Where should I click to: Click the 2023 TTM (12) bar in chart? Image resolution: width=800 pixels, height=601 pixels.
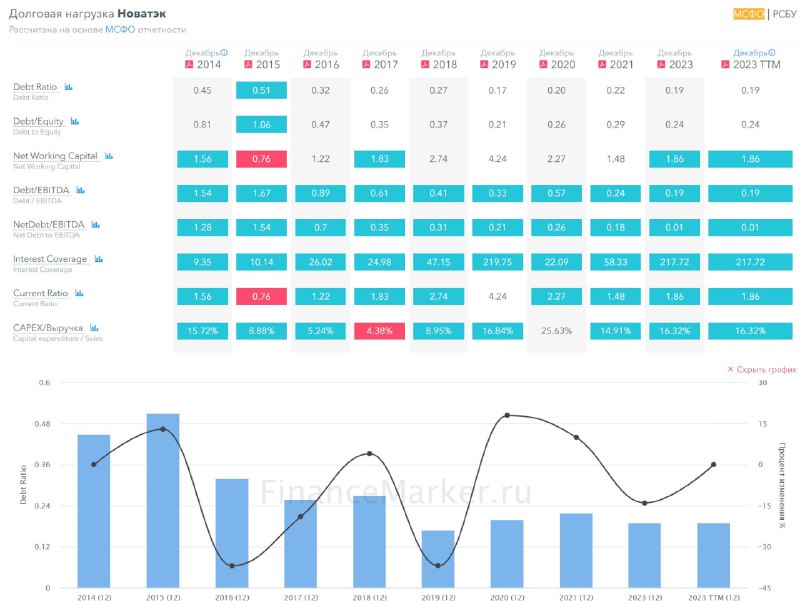pos(714,556)
